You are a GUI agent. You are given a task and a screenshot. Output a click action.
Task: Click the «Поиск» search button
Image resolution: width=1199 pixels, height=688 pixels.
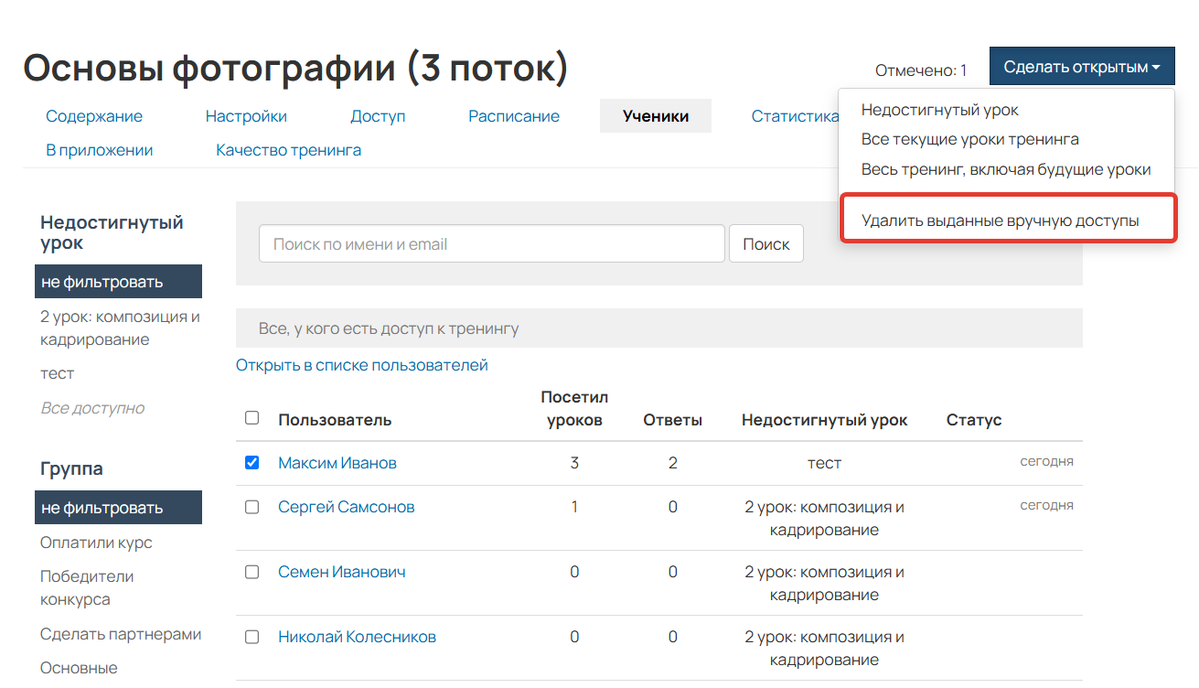766,243
